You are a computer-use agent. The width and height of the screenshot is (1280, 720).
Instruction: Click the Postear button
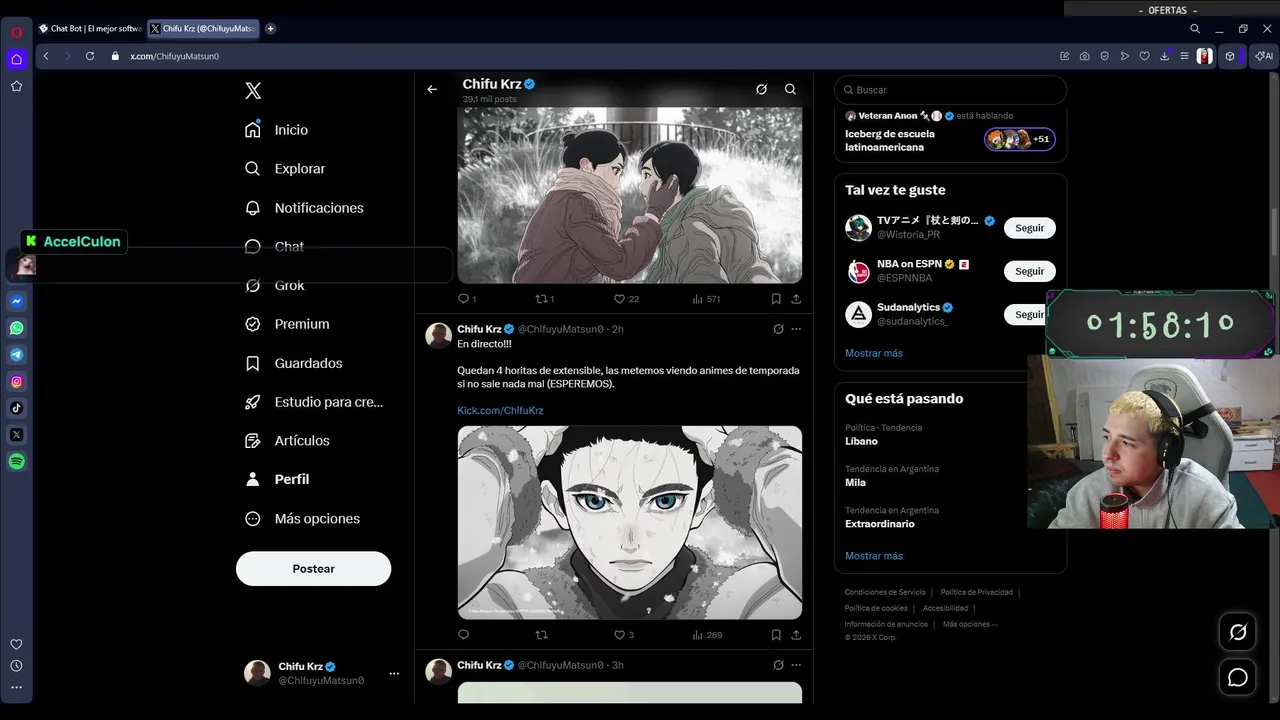point(313,568)
